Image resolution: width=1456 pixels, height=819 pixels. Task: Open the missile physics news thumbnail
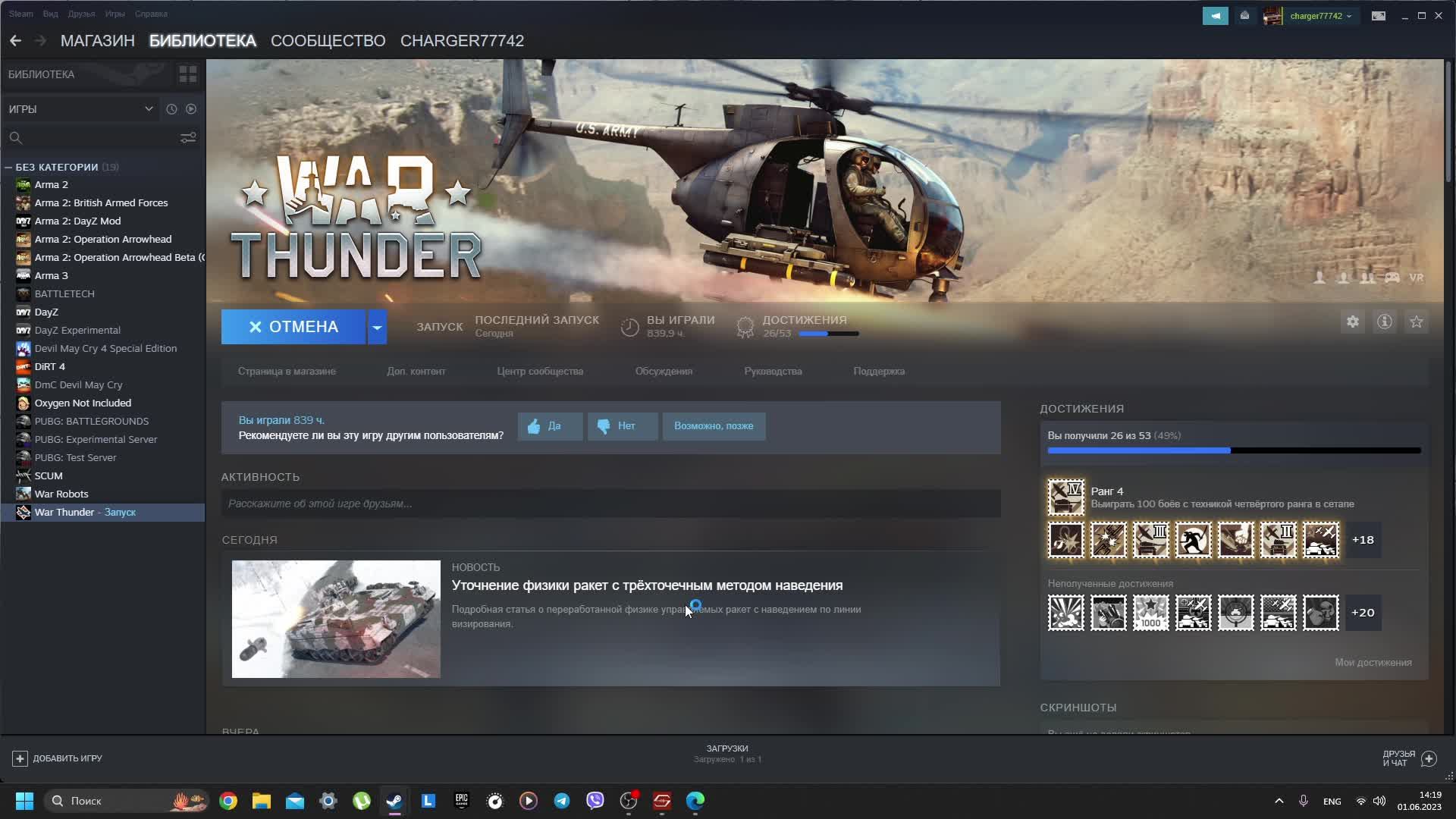336,619
